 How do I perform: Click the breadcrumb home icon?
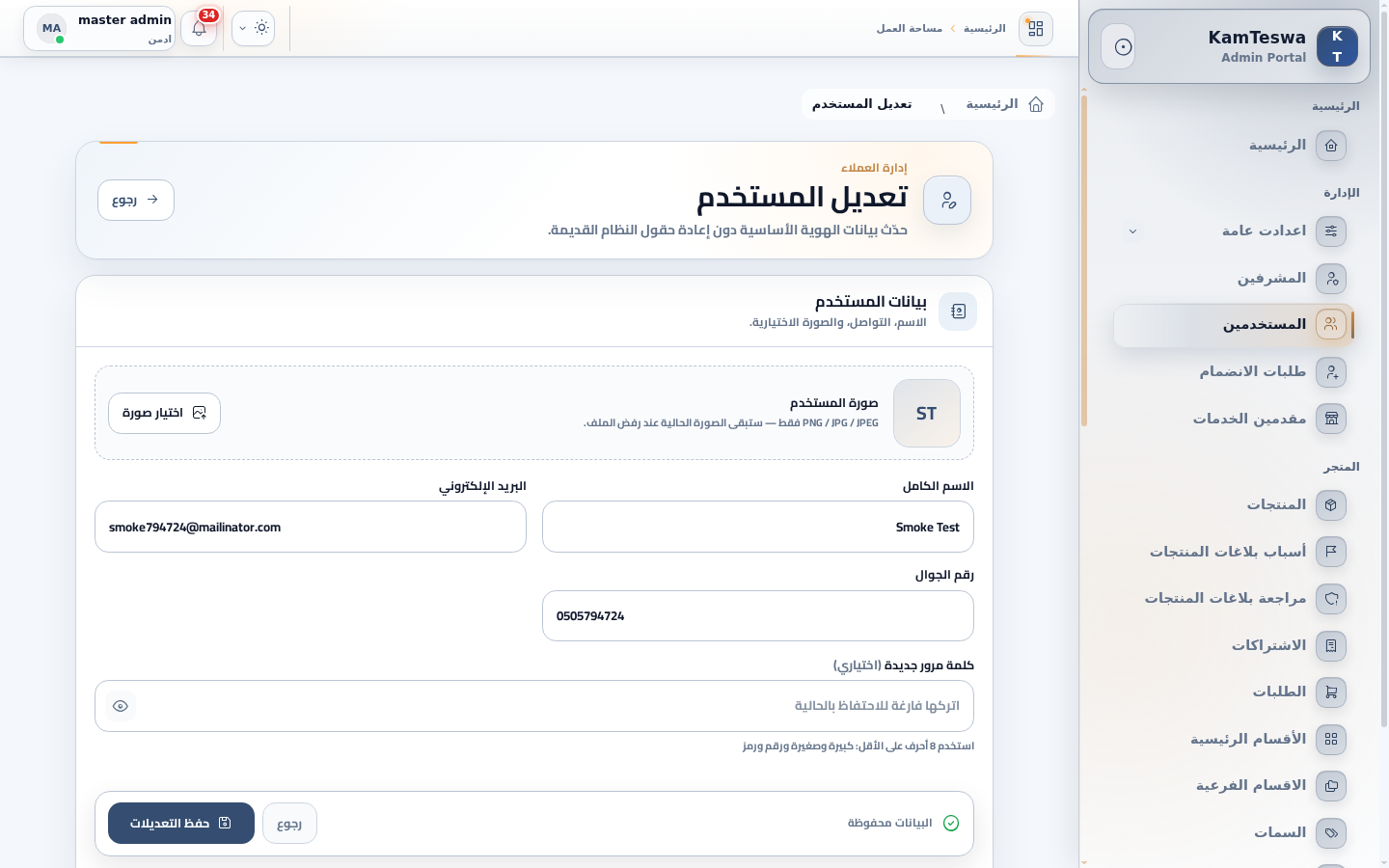pyautogui.click(x=1036, y=104)
